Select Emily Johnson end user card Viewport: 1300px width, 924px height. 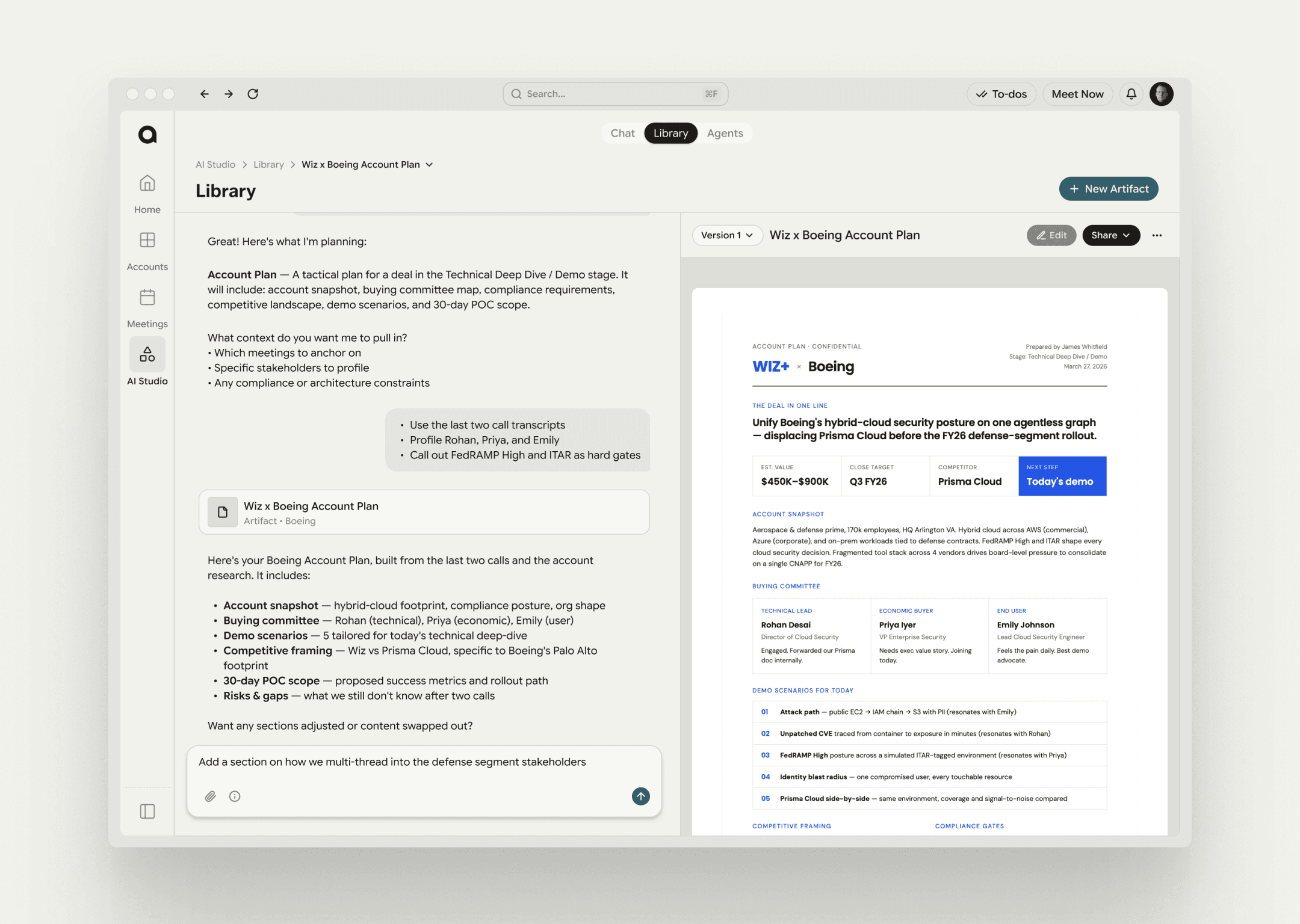click(1047, 636)
